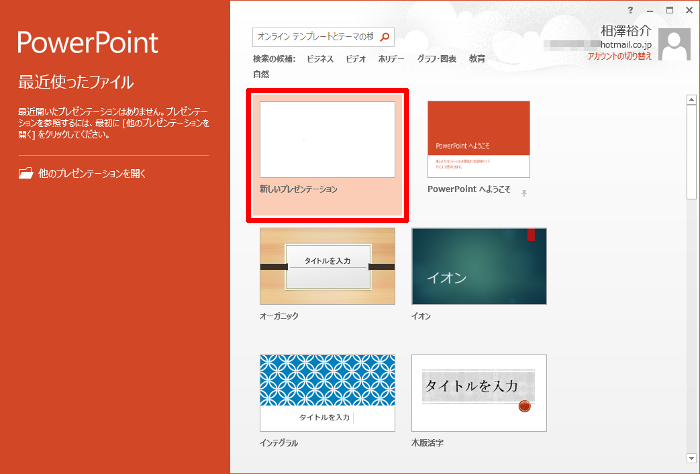Click the 木版活字 label text
This screenshot has width=700, height=474.
(x=427, y=443)
